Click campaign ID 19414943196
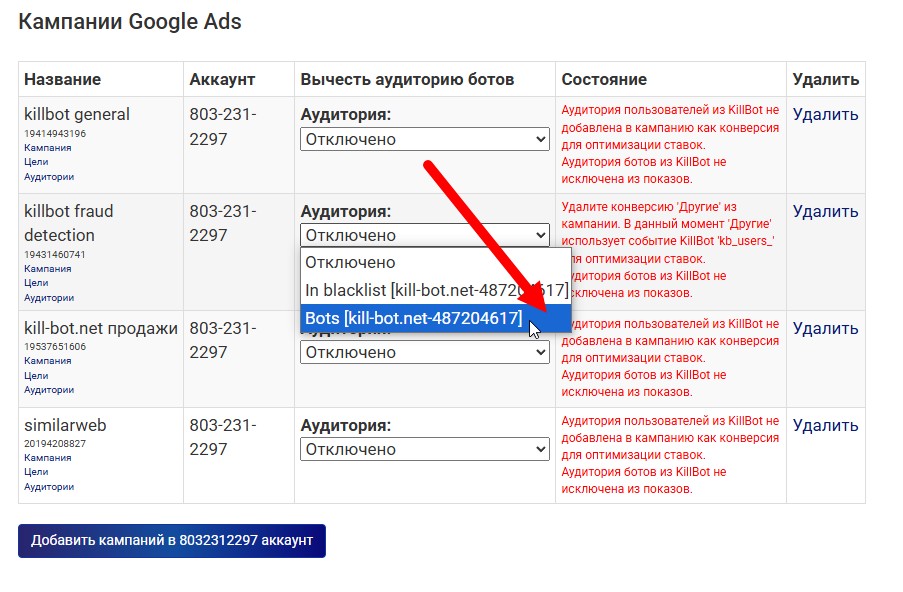This screenshot has width=903, height=592. coord(55,134)
